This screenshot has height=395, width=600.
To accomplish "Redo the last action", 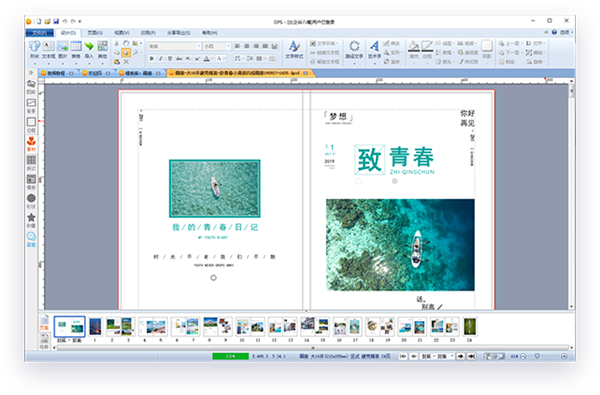I will click(x=73, y=21).
